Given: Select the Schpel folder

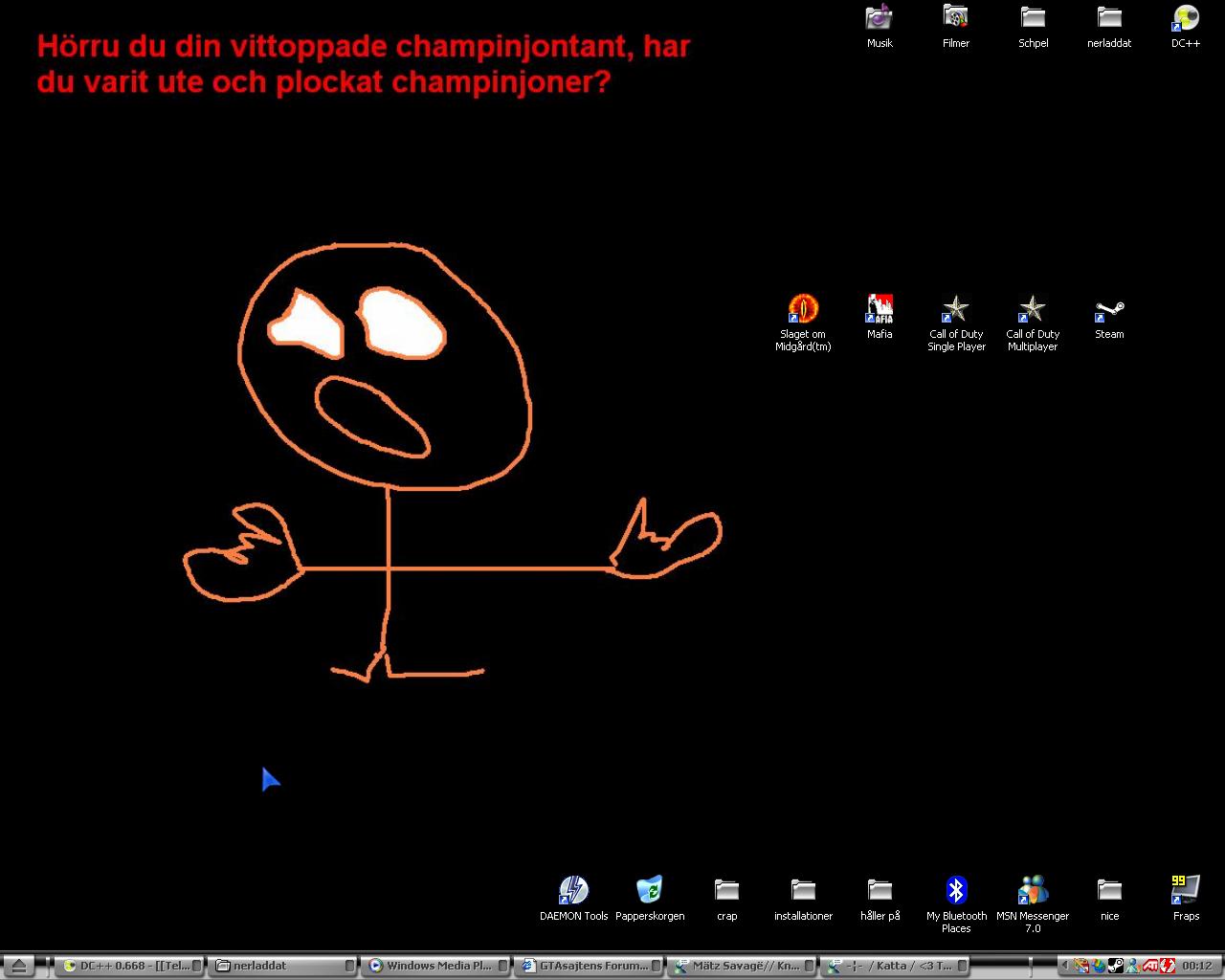Looking at the screenshot, I should point(1033,26).
